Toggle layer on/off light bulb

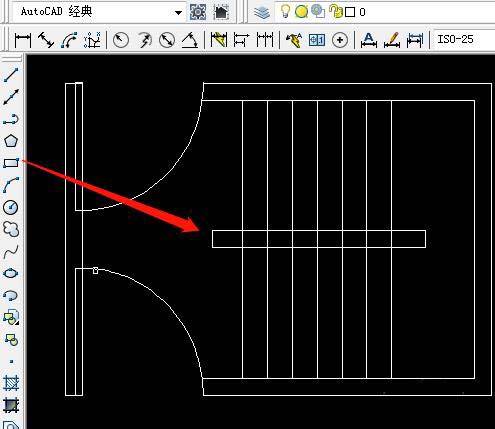[285, 11]
